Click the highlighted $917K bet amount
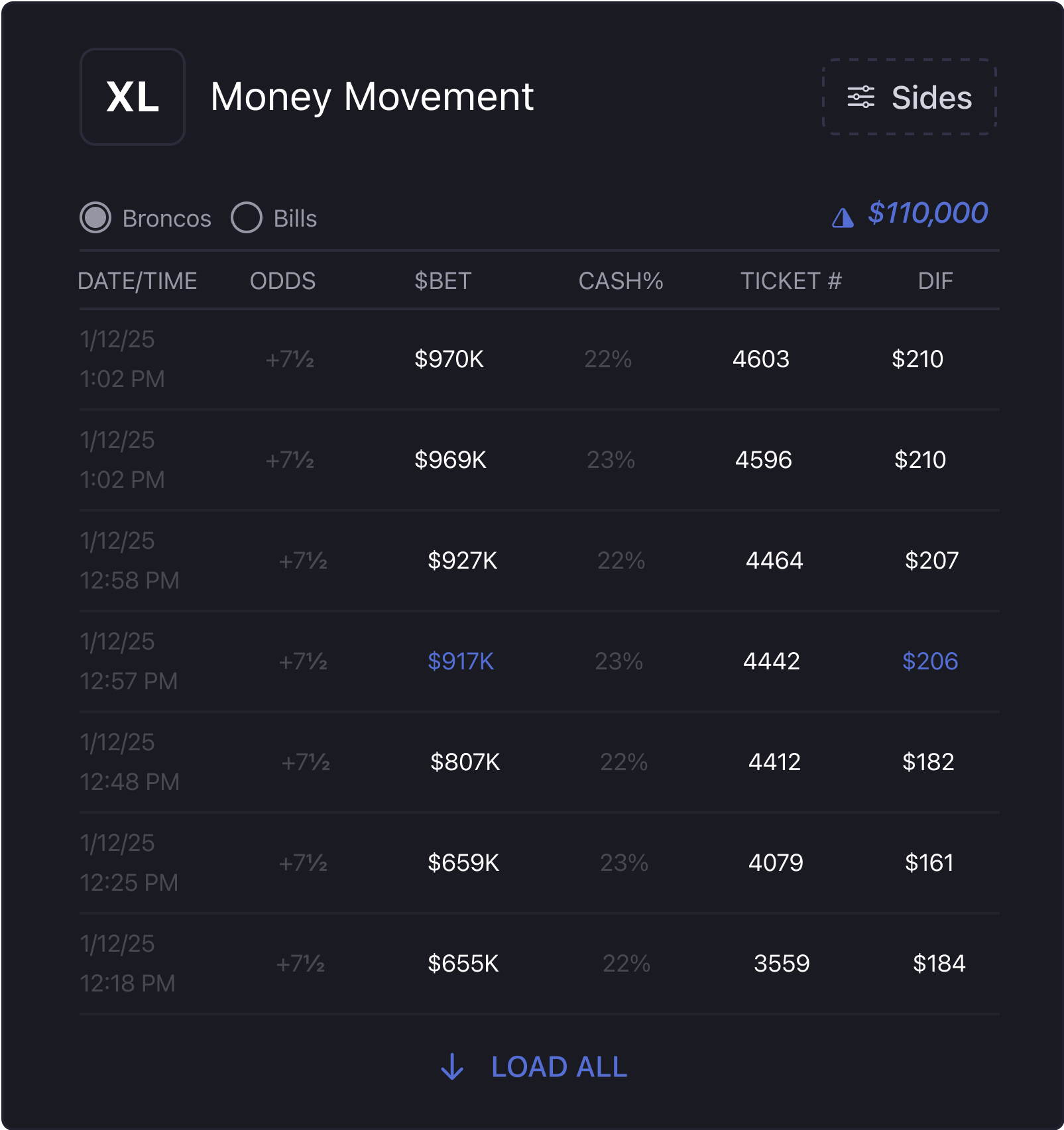The height and width of the screenshot is (1130, 1064). coord(461,661)
